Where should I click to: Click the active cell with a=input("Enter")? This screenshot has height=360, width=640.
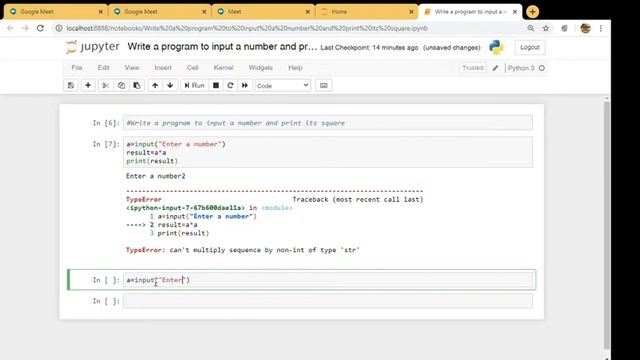point(328,280)
